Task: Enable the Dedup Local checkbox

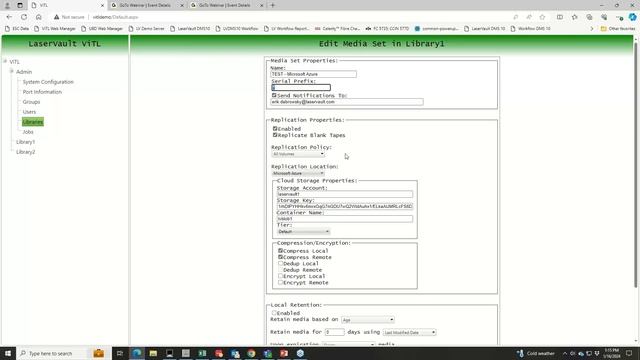Action: coord(280,263)
